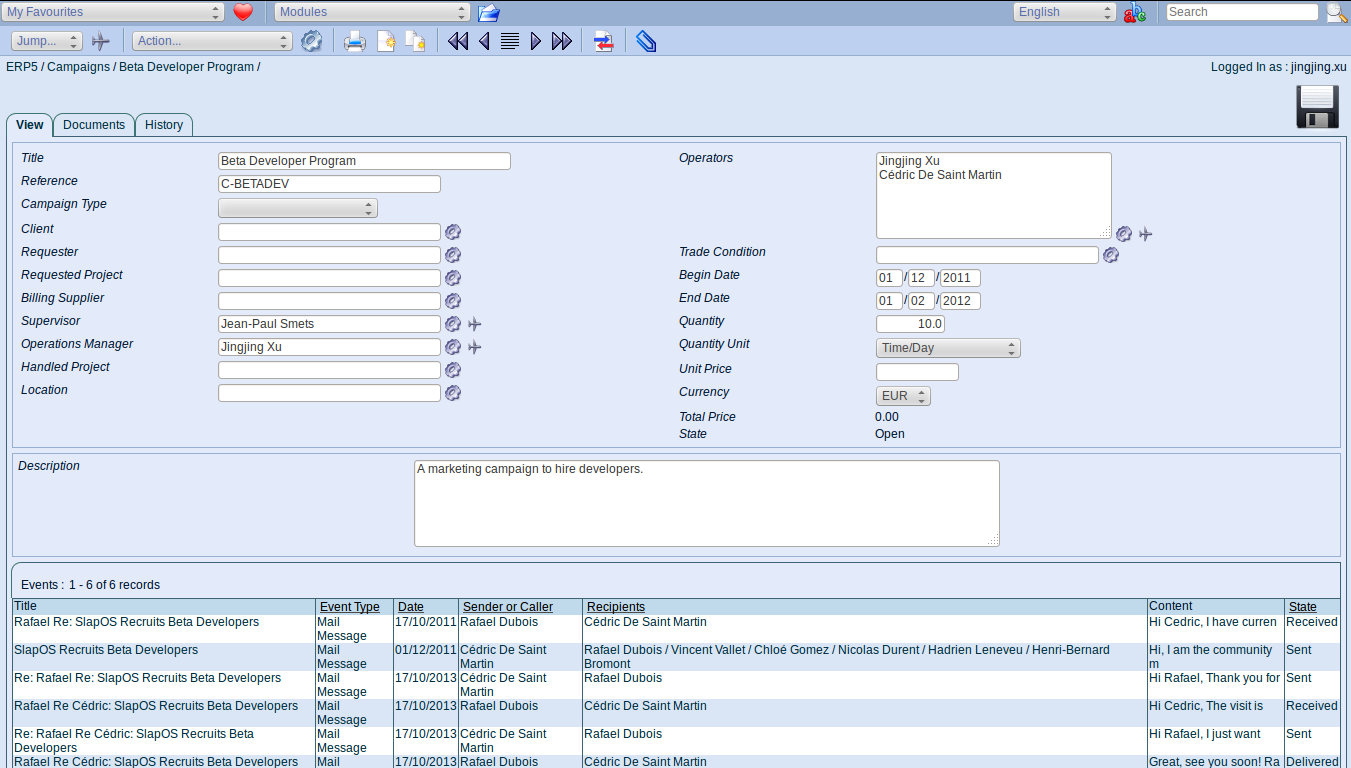1351x768 pixels.
Task: Click the language change icon beside English
Action: 1135,12
